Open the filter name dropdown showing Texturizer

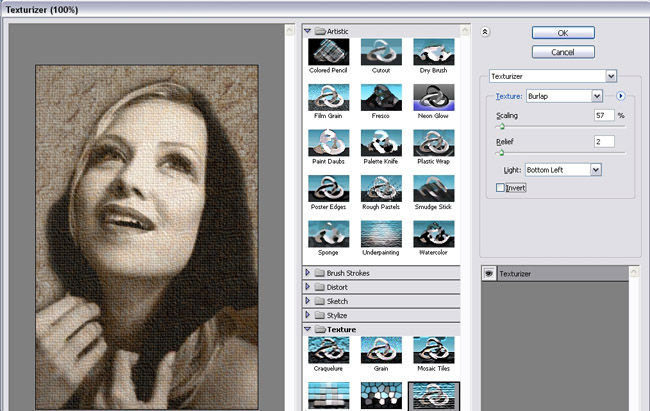pos(552,76)
